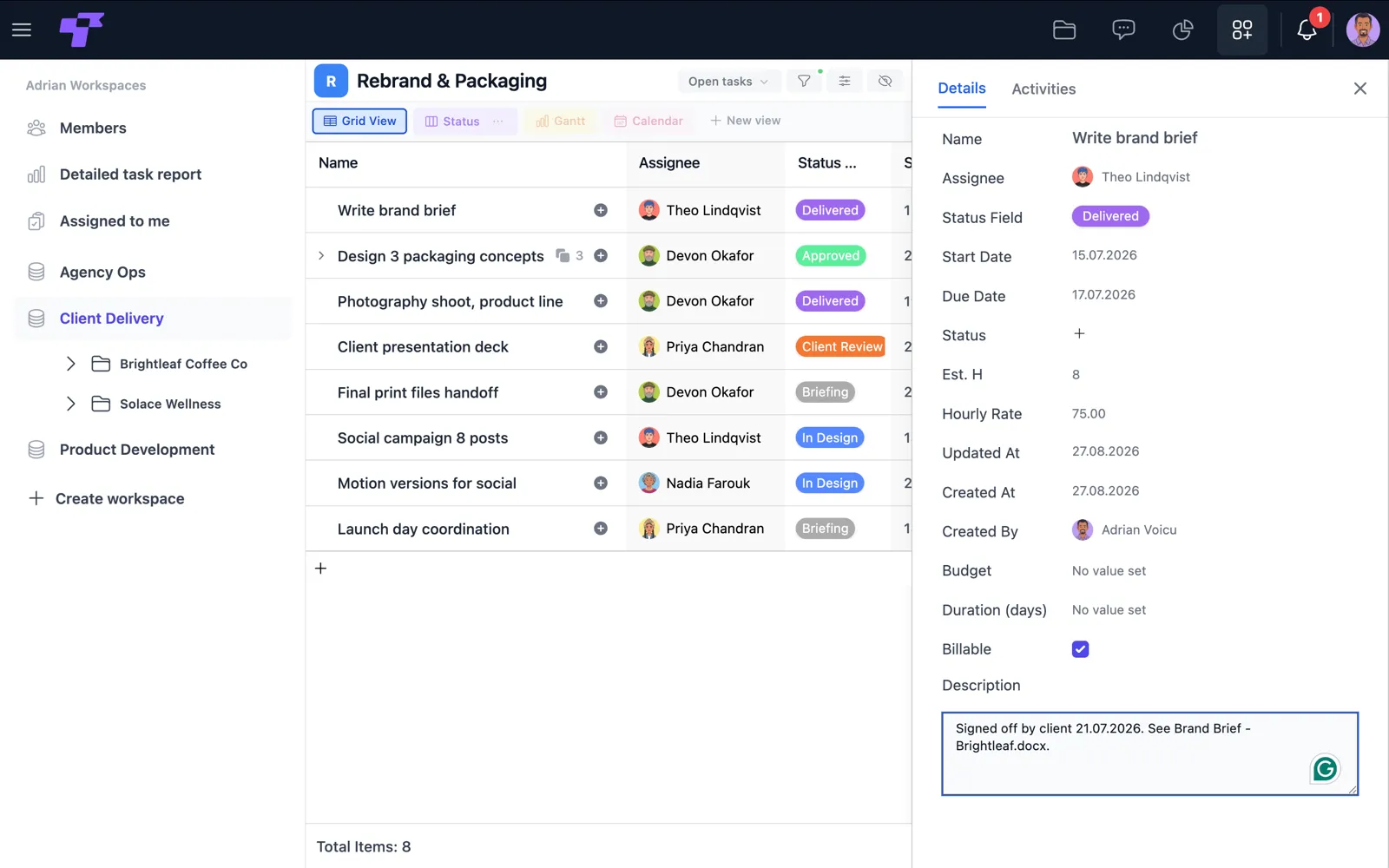Click the filter funnel icon
This screenshot has height=868, width=1389.
click(x=805, y=81)
